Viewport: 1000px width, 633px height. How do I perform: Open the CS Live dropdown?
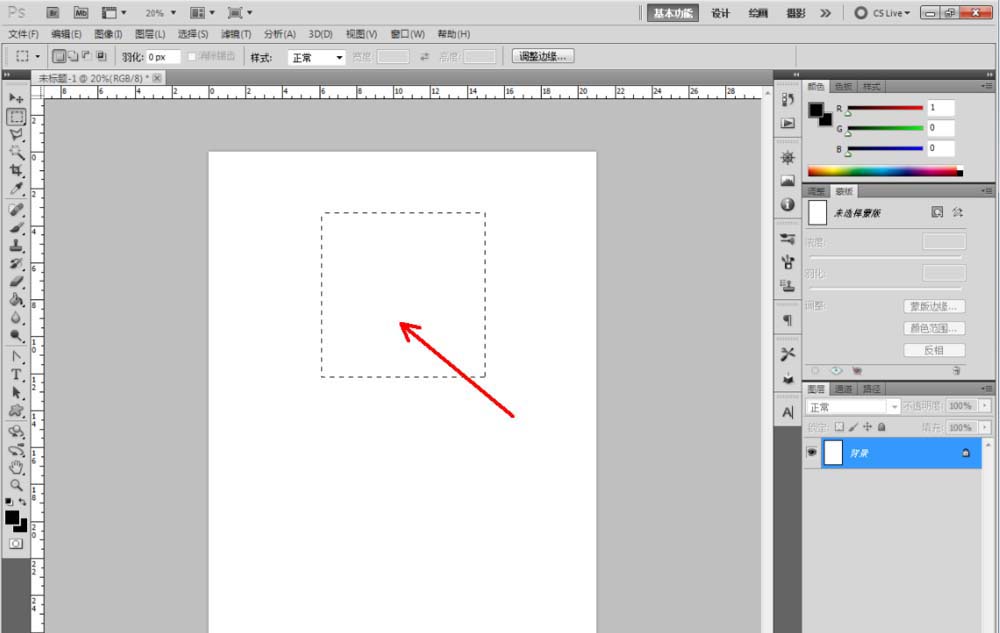click(x=883, y=13)
